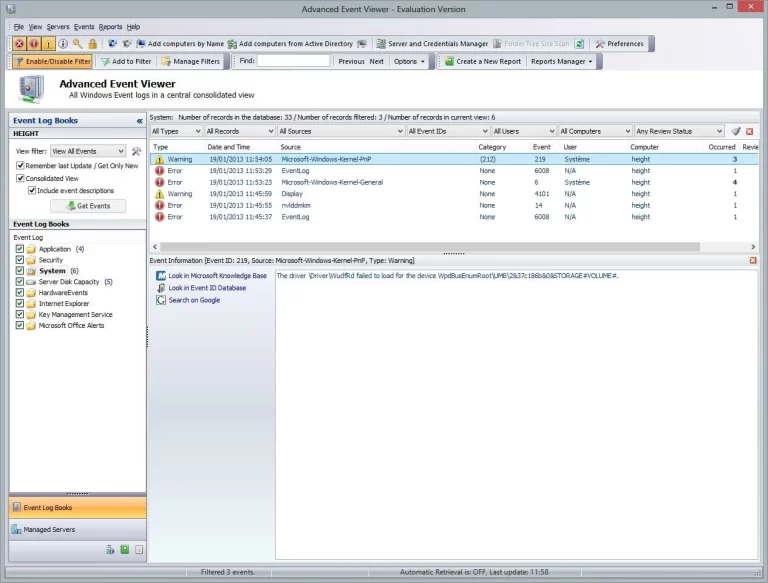The image size is (768, 583).
Task: Click Create a New Report
Action: click(483, 61)
